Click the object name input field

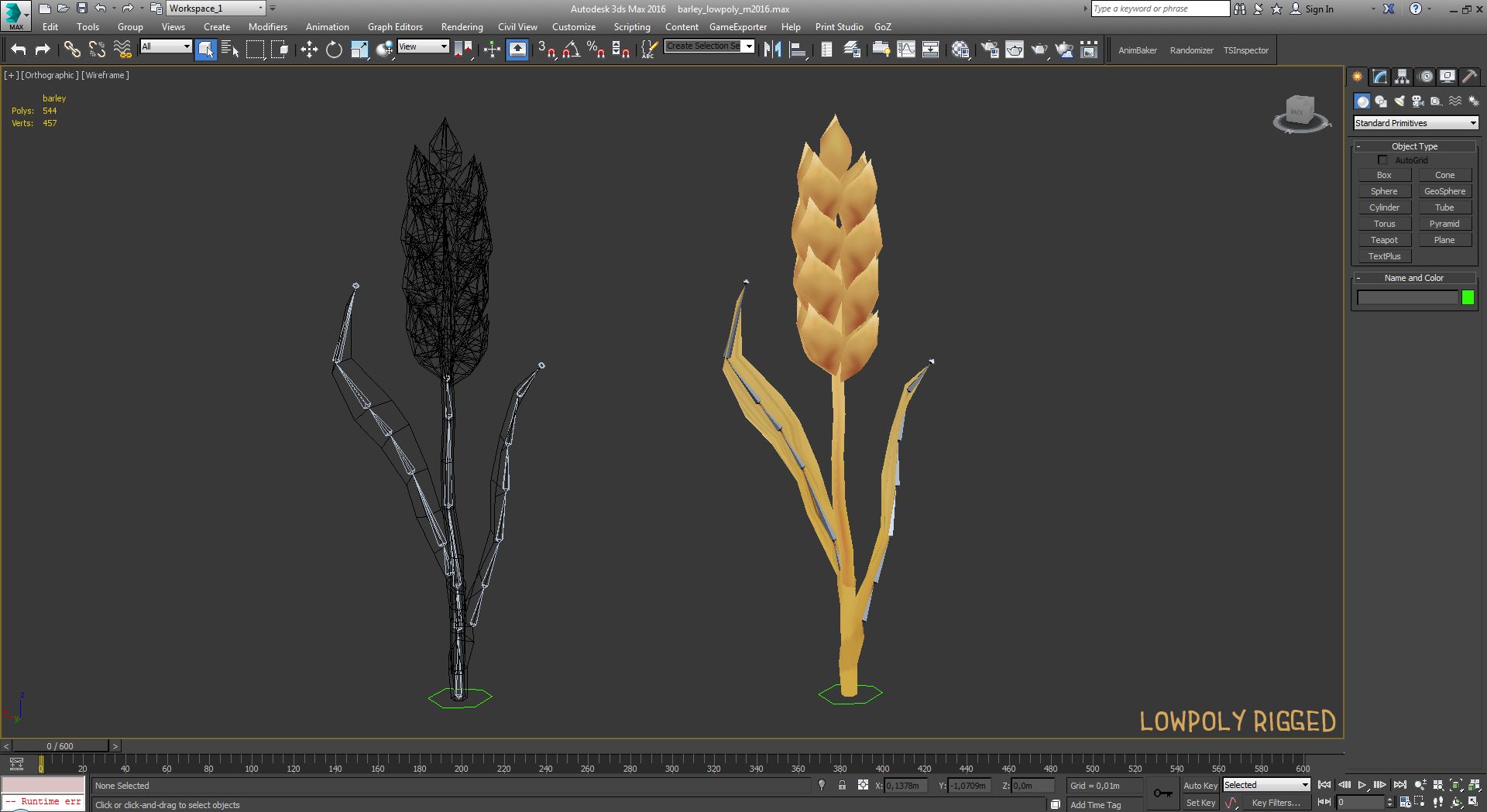[1407, 297]
